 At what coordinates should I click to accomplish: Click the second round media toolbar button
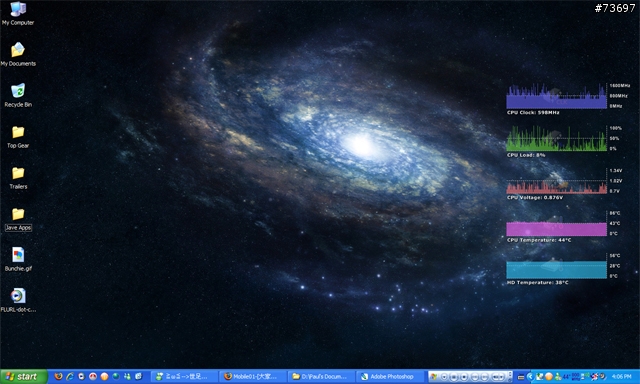tap(454, 377)
